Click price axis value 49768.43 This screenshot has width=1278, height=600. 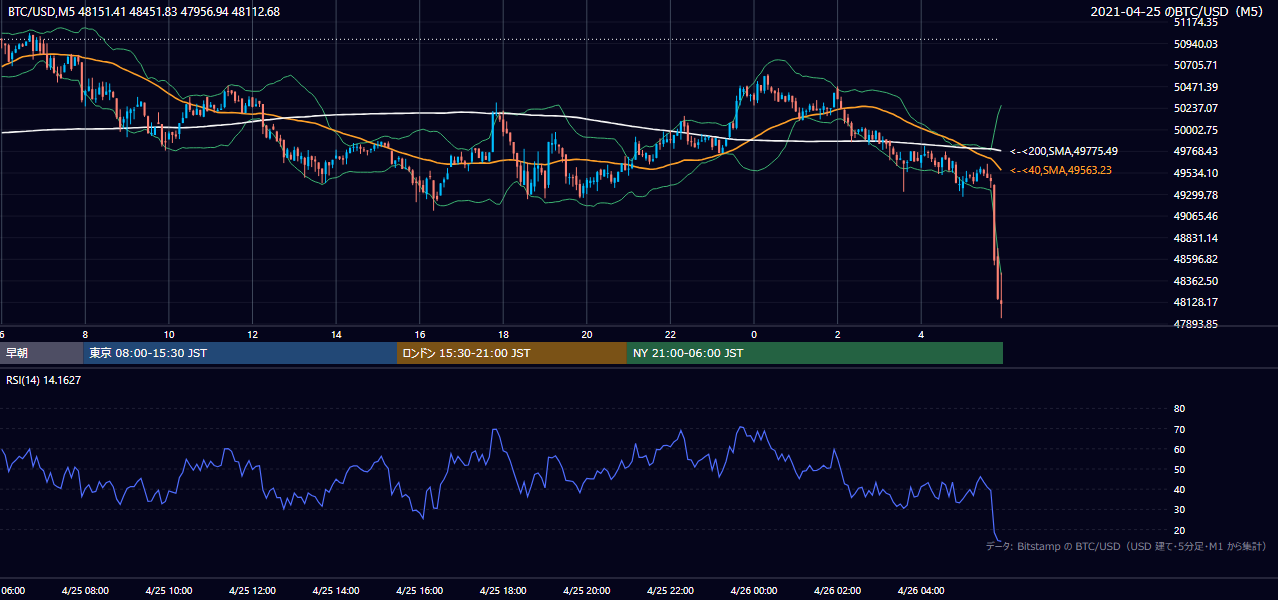pyautogui.click(x=1196, y=151)
